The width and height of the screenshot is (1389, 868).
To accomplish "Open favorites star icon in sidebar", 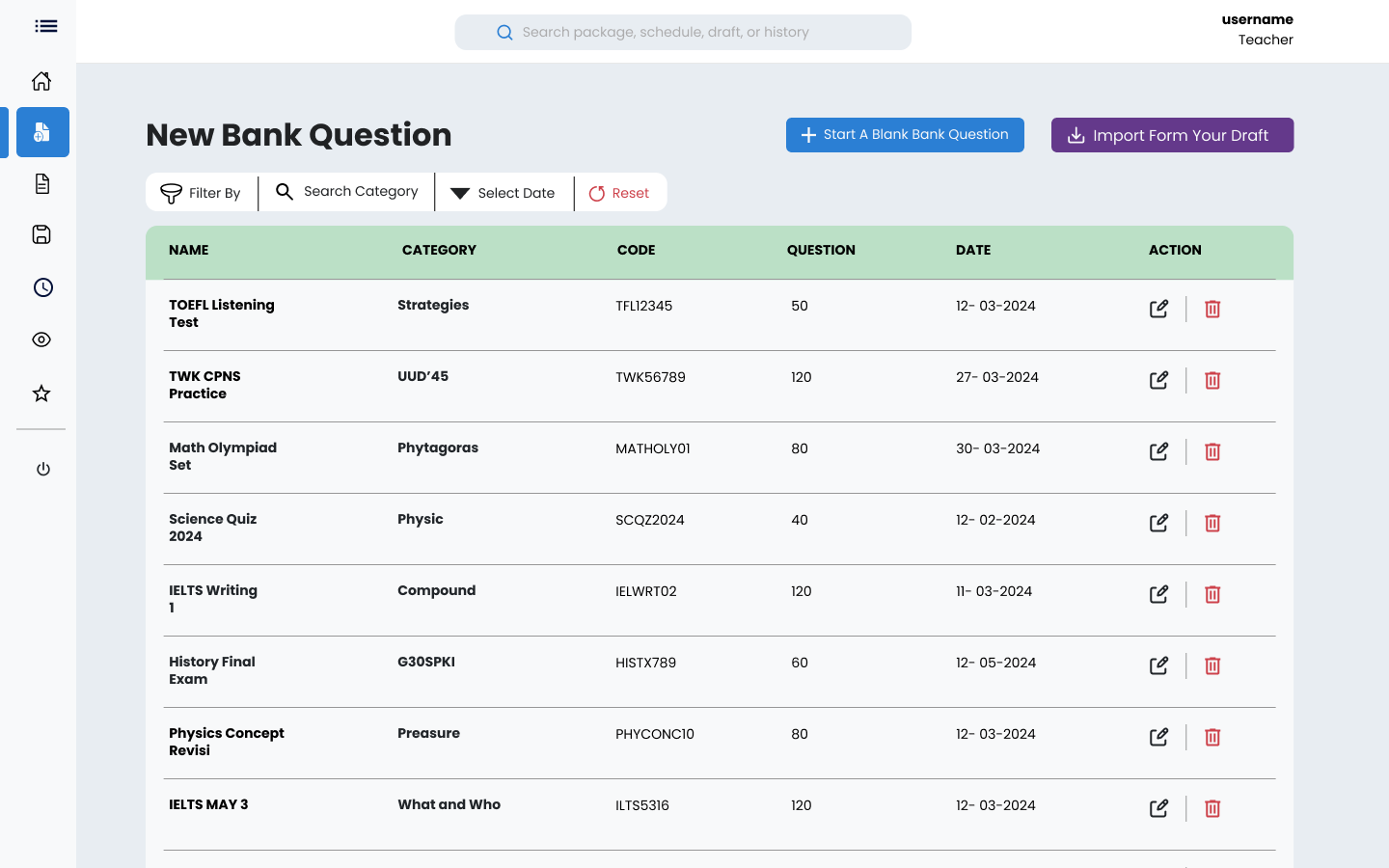I will [x=41, y=393].
